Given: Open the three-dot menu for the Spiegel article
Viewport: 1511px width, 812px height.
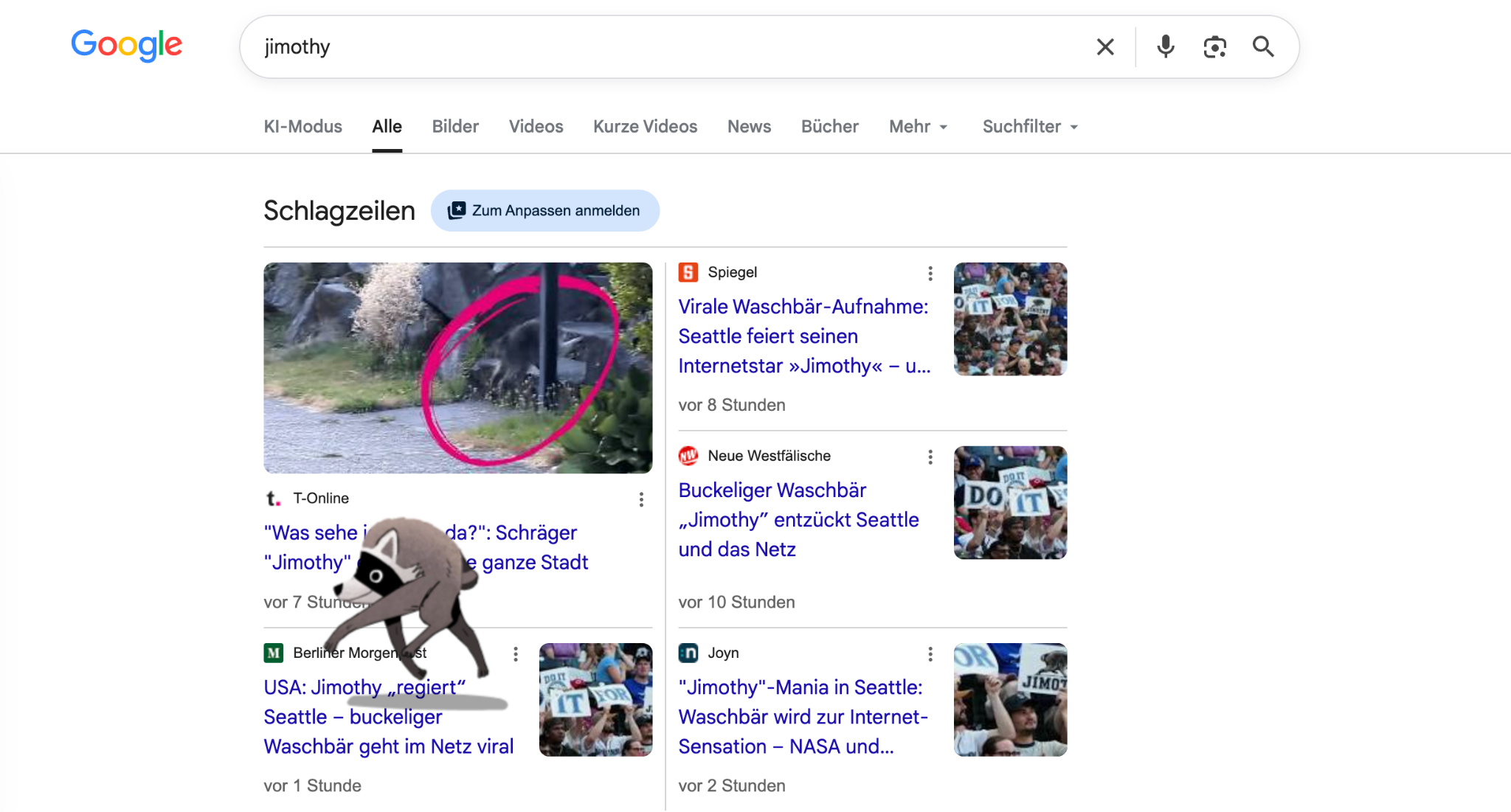Looking at the screenshot, I should pos(930,274).
